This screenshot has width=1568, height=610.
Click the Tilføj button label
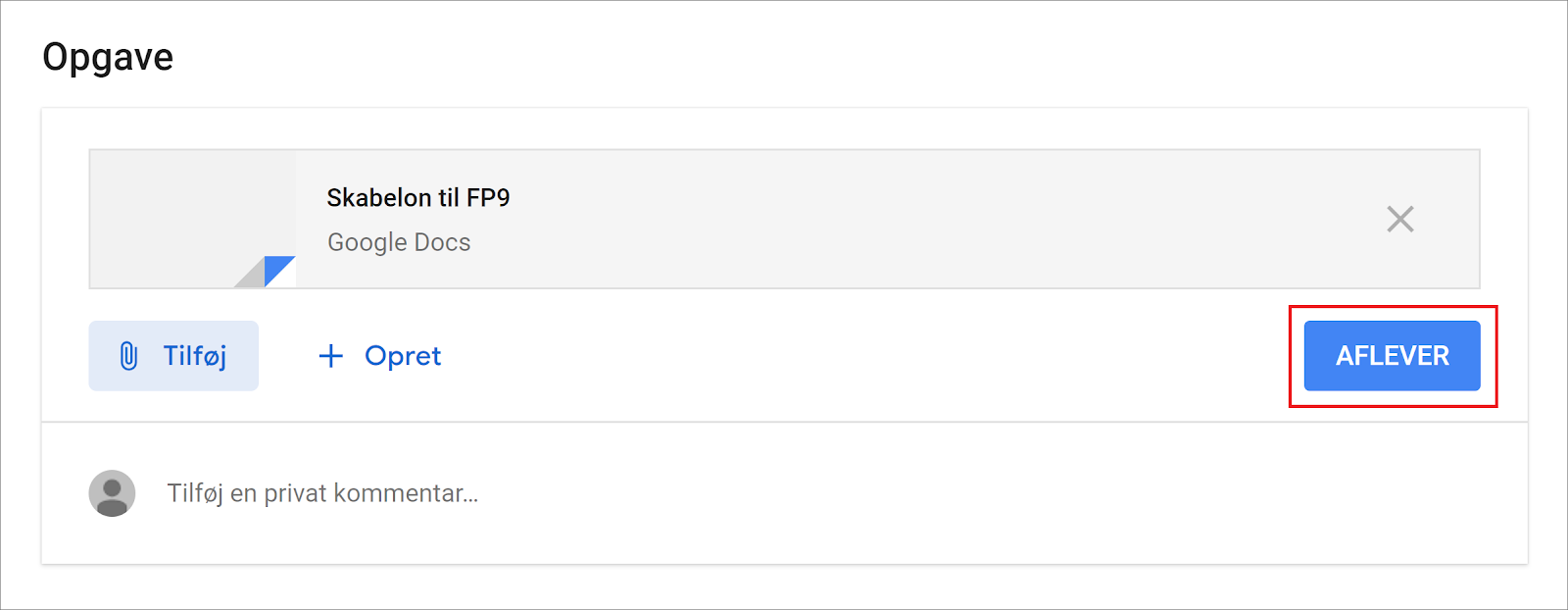(x=195, y=356)
